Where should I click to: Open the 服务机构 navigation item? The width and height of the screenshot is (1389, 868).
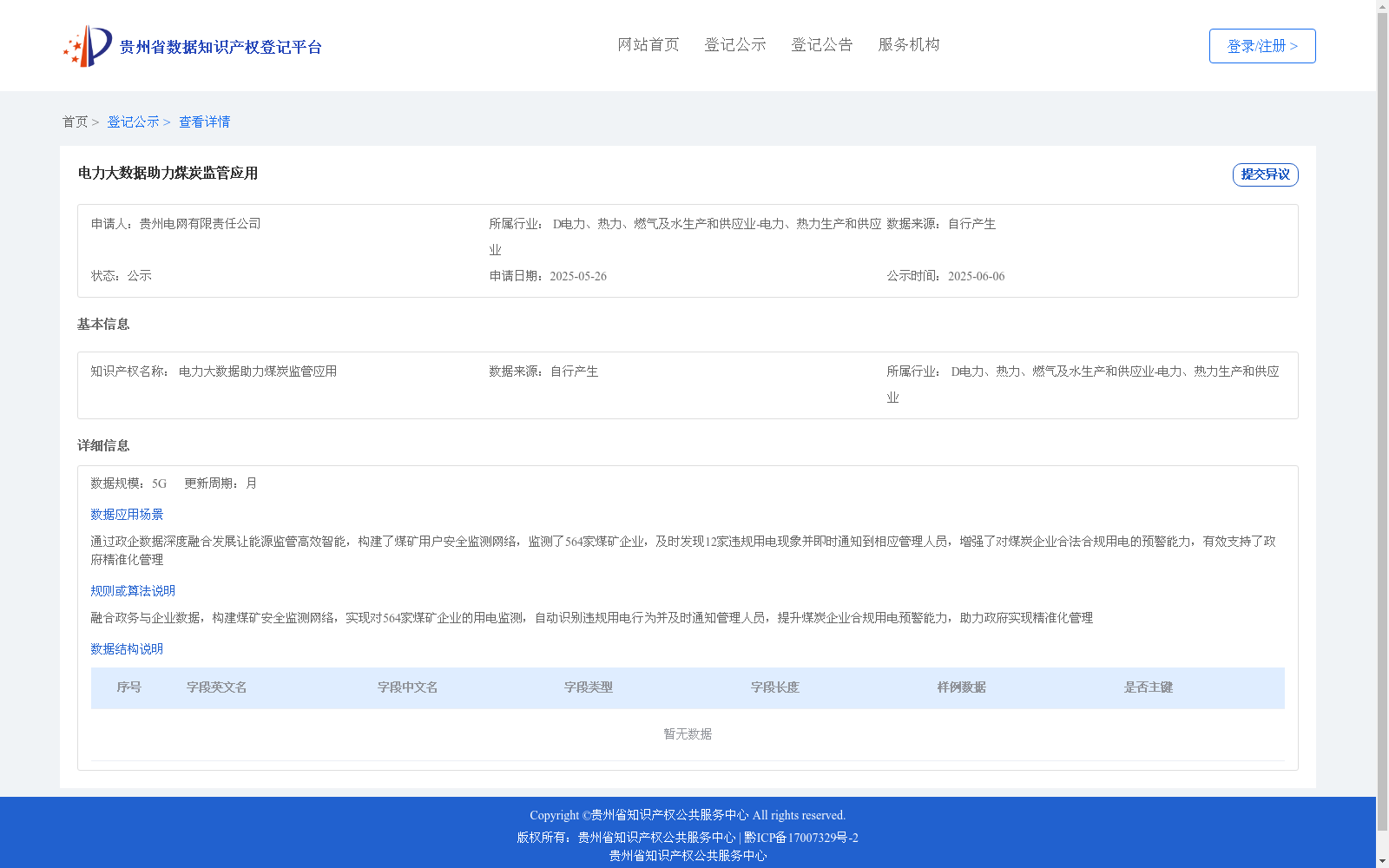point(909,44)
